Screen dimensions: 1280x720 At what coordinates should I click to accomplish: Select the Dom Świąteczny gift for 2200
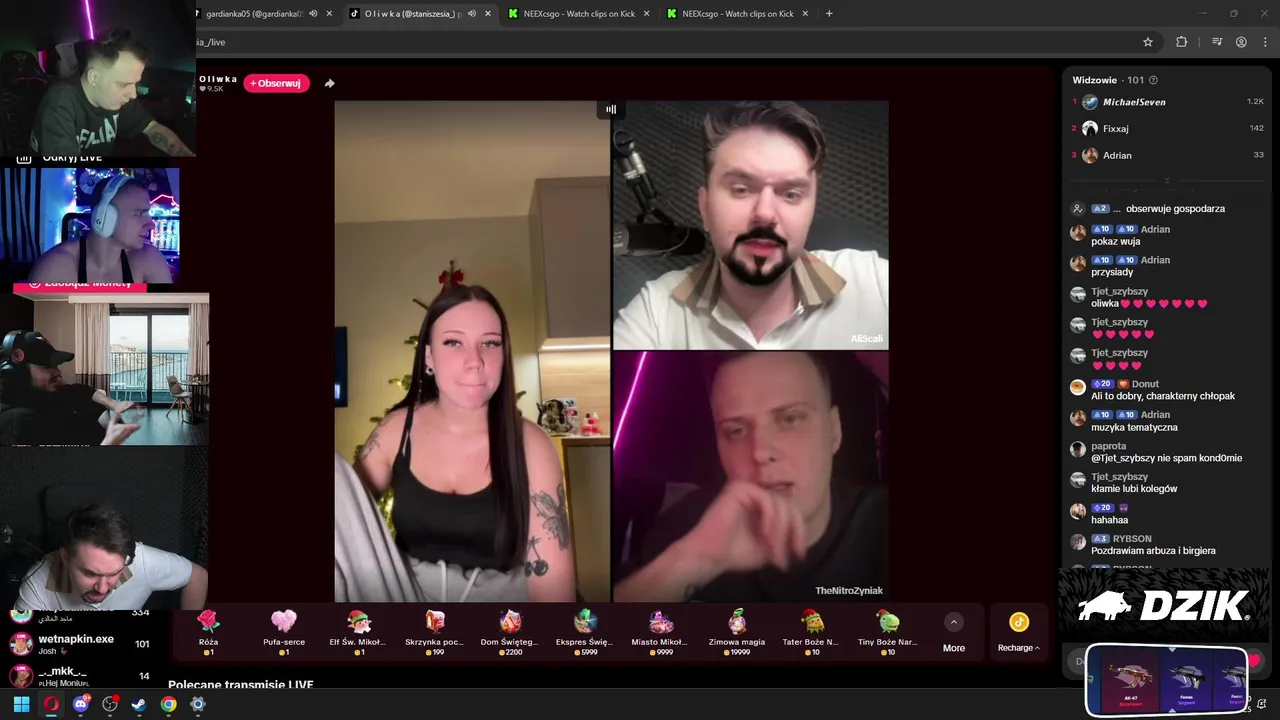pos(510,632)
